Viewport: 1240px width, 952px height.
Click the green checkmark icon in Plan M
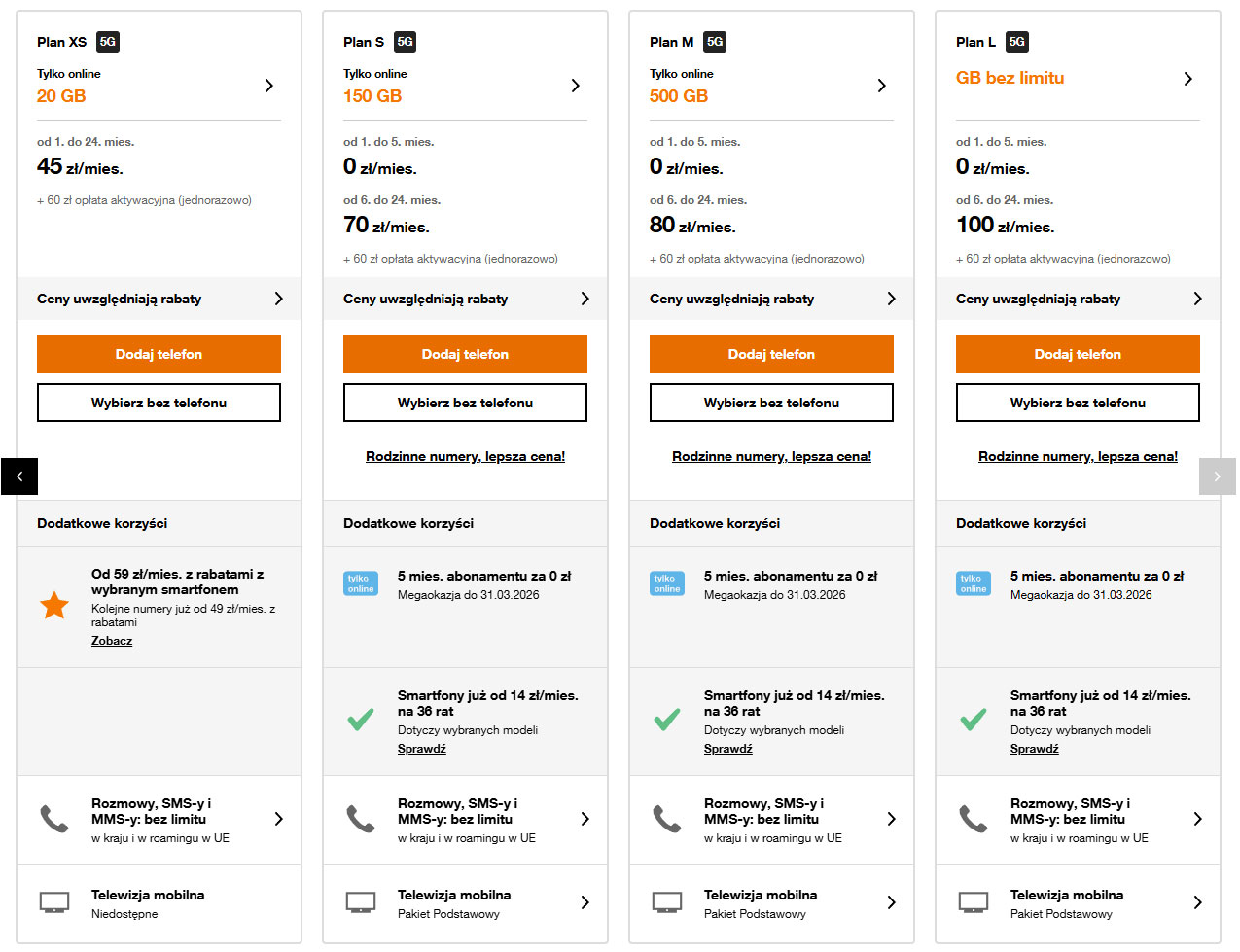[x=667, y=720]
